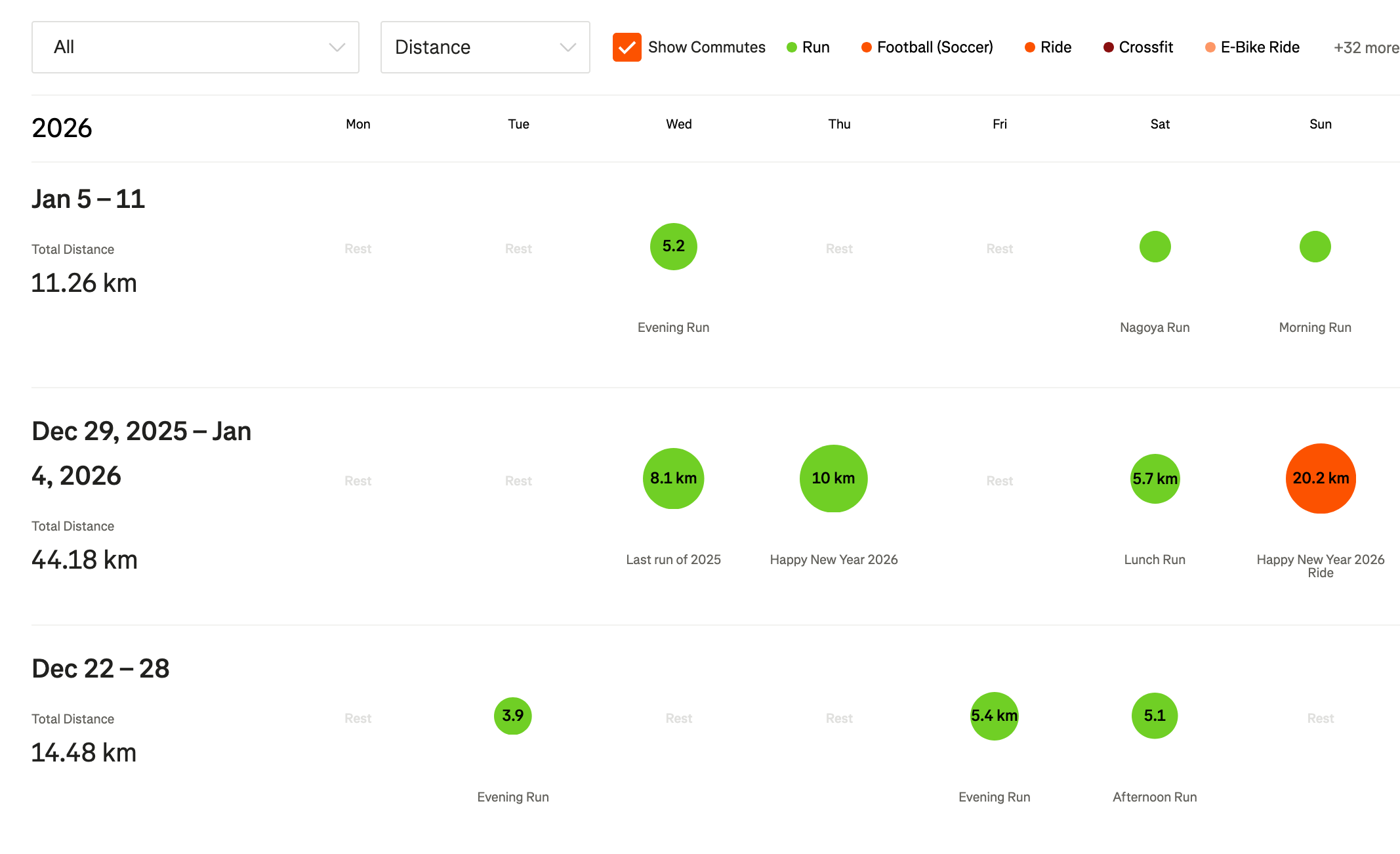Uncheck the Show Commutes checkbox
Screen dimensions: 1400x854
point(627,47)
